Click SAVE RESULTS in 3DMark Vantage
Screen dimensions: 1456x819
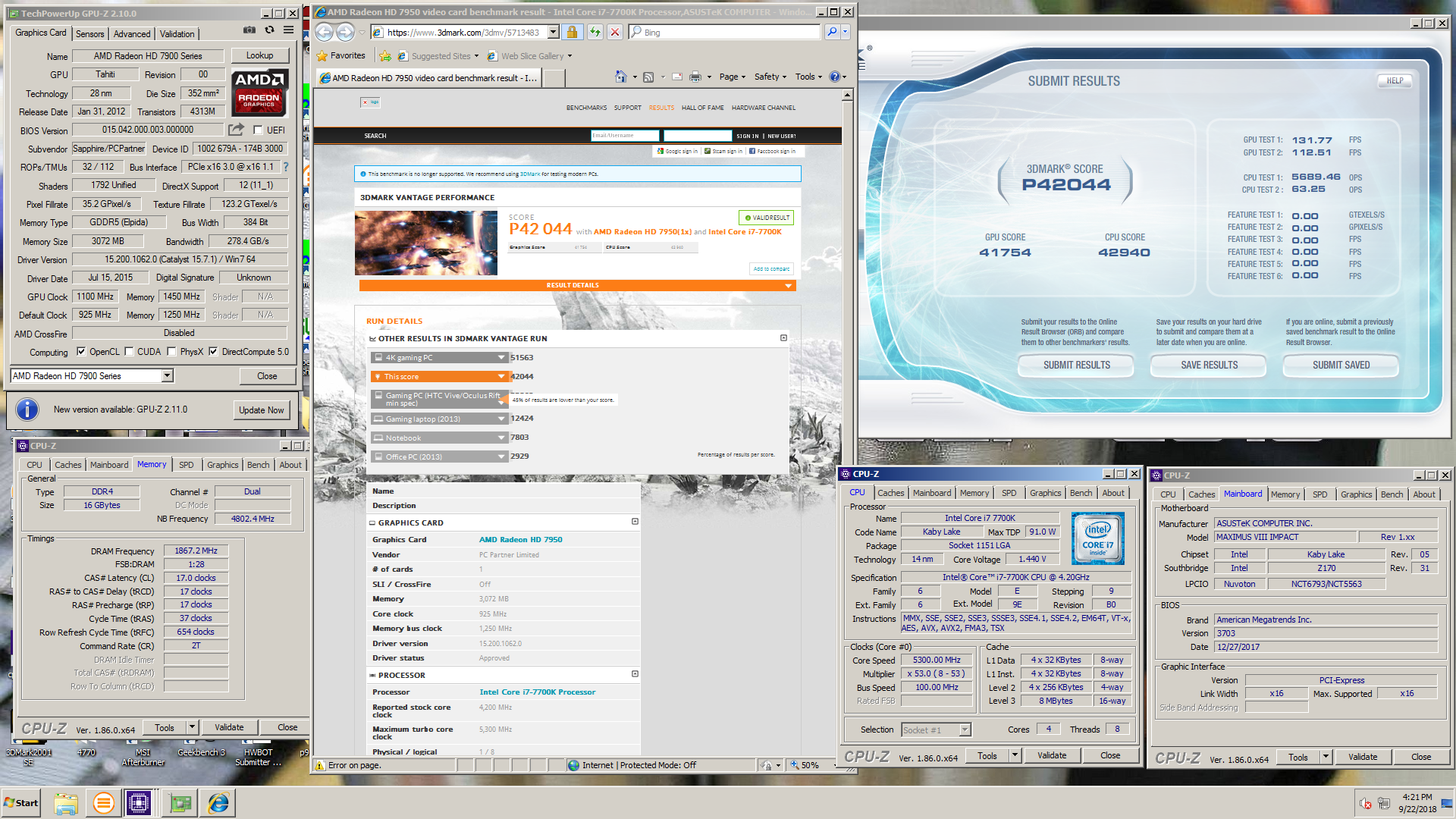point(1209,365)
